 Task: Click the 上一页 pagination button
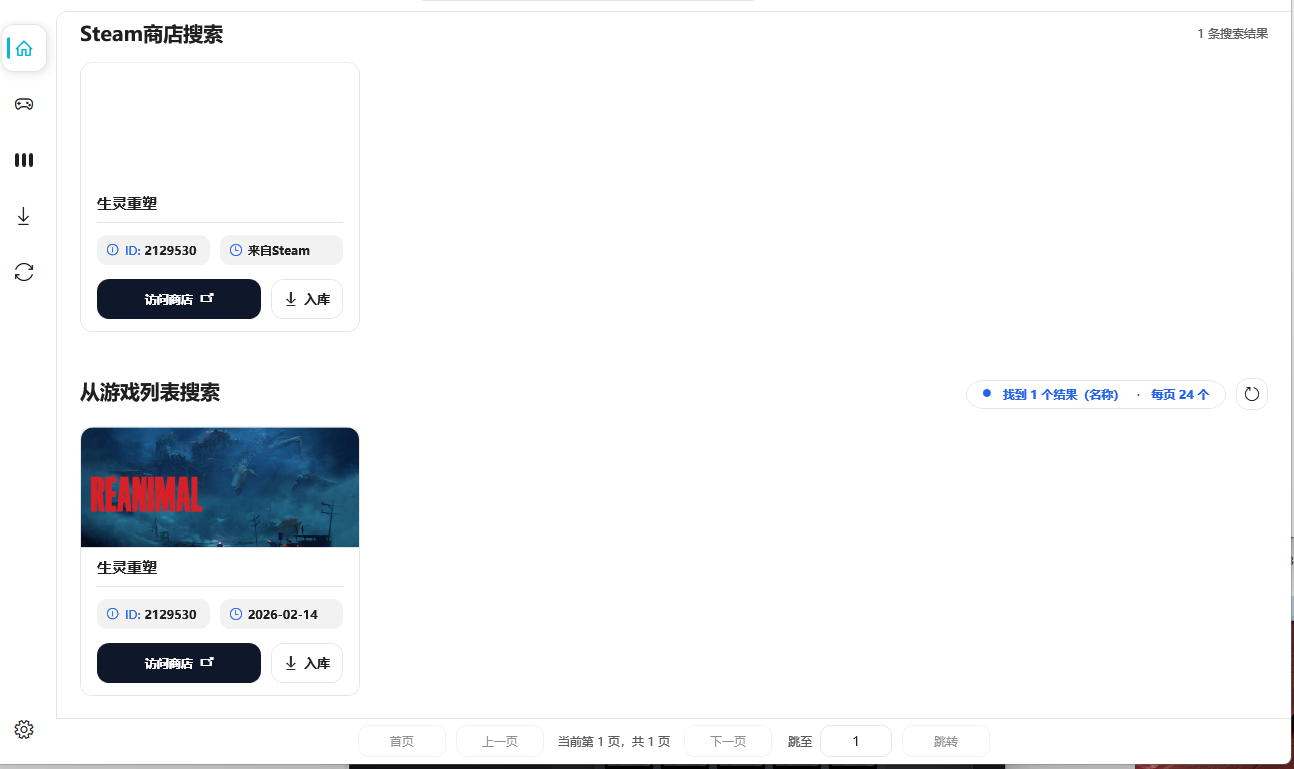click(500, 741)
